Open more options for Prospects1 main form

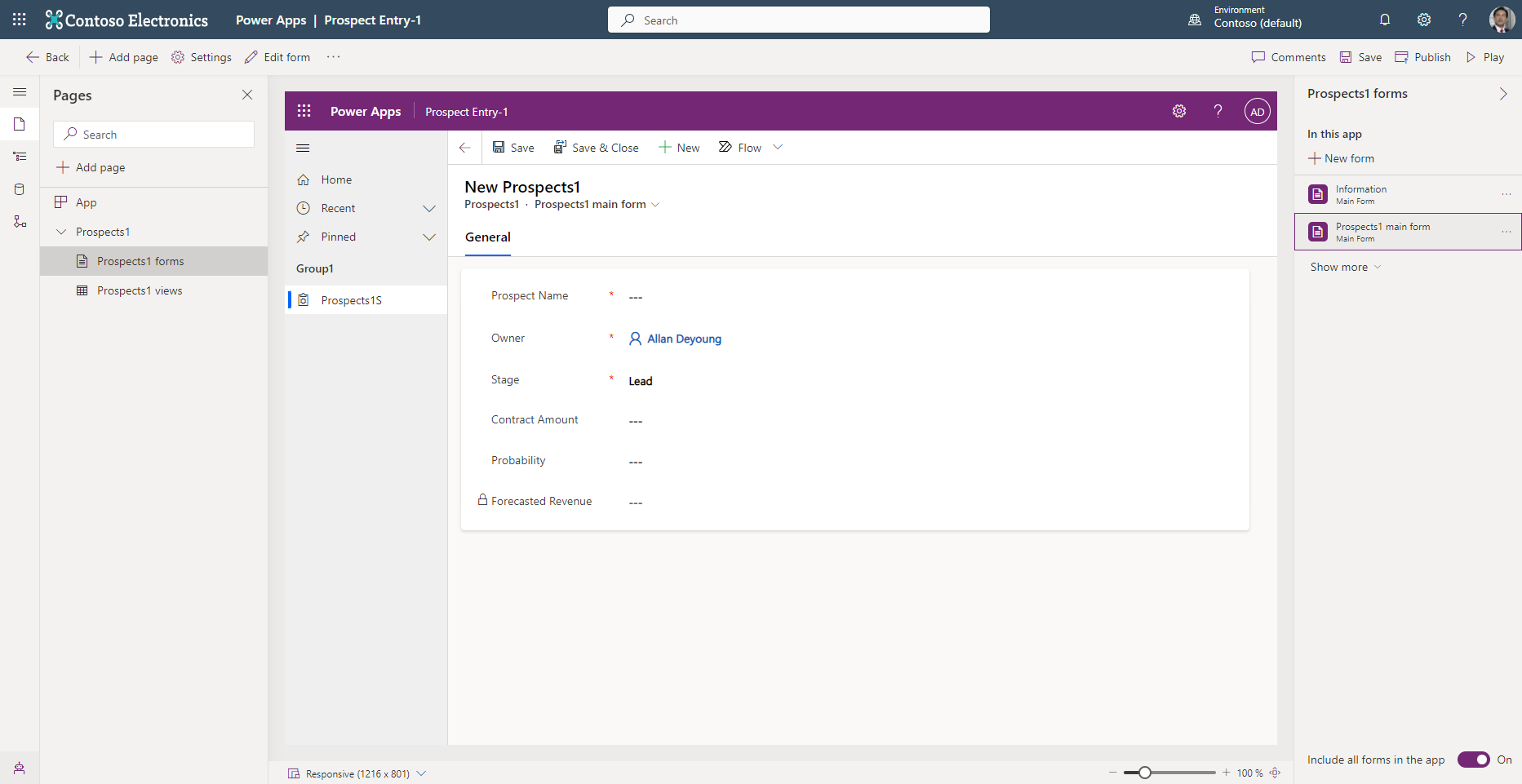coord(1506,232)
